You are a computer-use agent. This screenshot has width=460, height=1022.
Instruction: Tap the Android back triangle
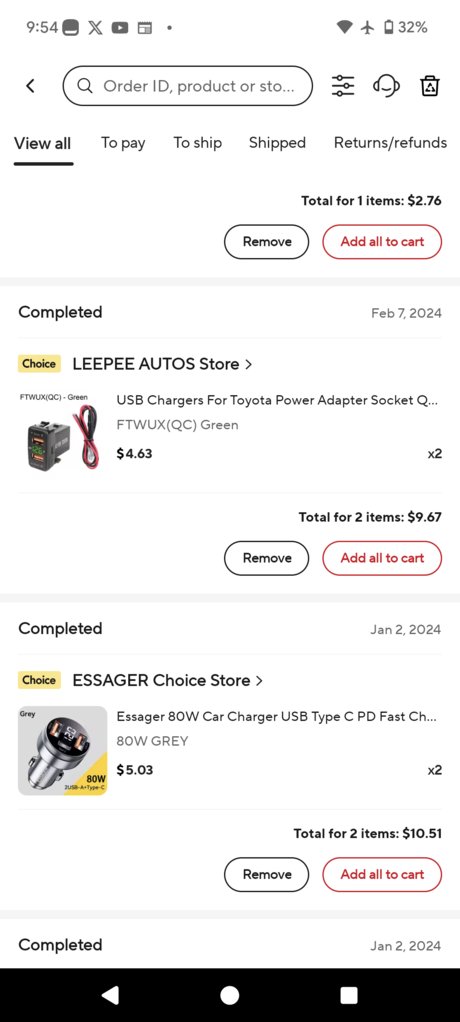click(111, 995)
